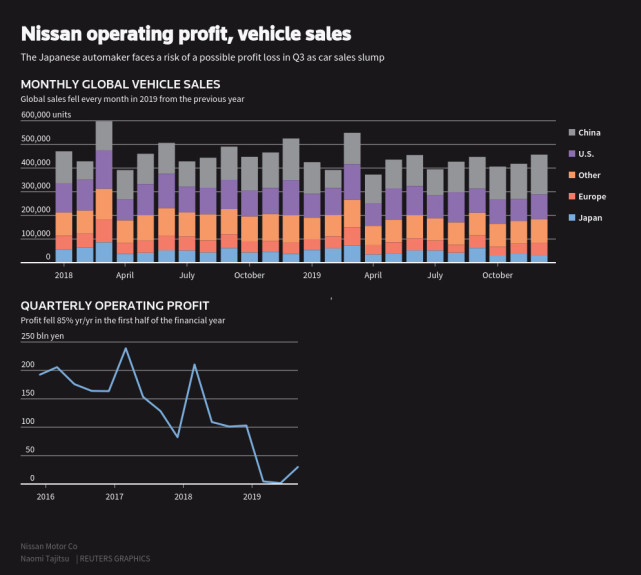The height and width of the screenshot is (575, 641).
Task: Click the '2019' label on the profit chart
Action: (252, 497)
